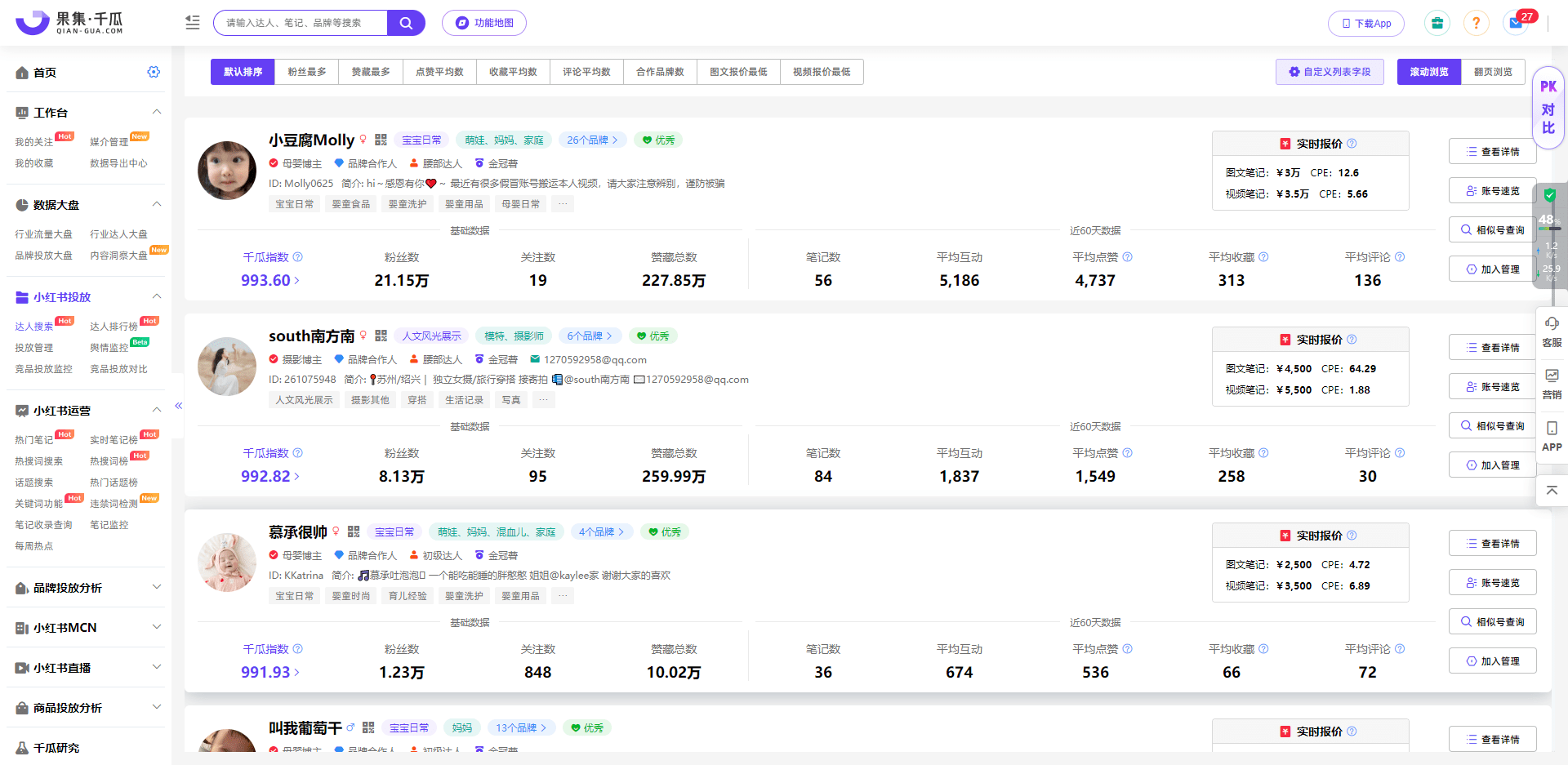Open 自定义列表字段 settings
Image resolution: width=1568 pixels, height=765 pixels.
coord(1330,72)
